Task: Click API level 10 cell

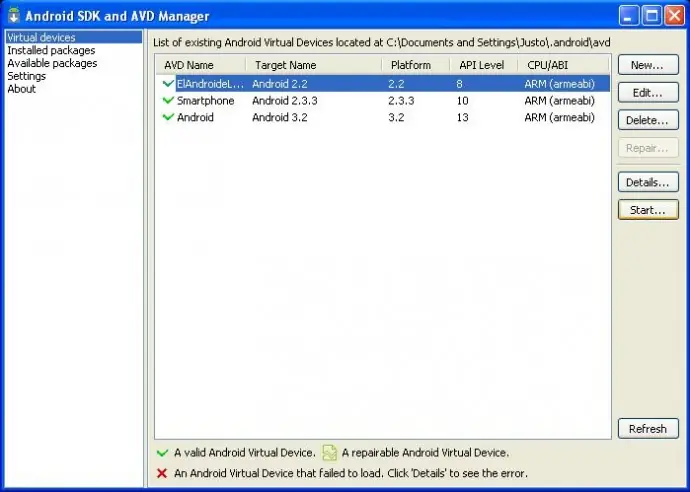Action: (462, 100)
